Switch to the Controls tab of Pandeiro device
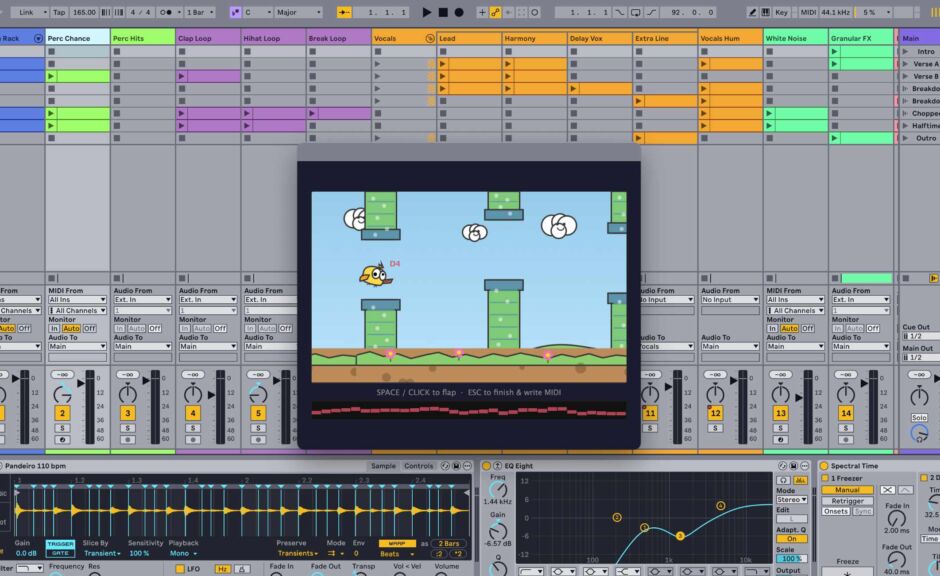This screenshot has height=576, width=940. click(x=418, y=466)
